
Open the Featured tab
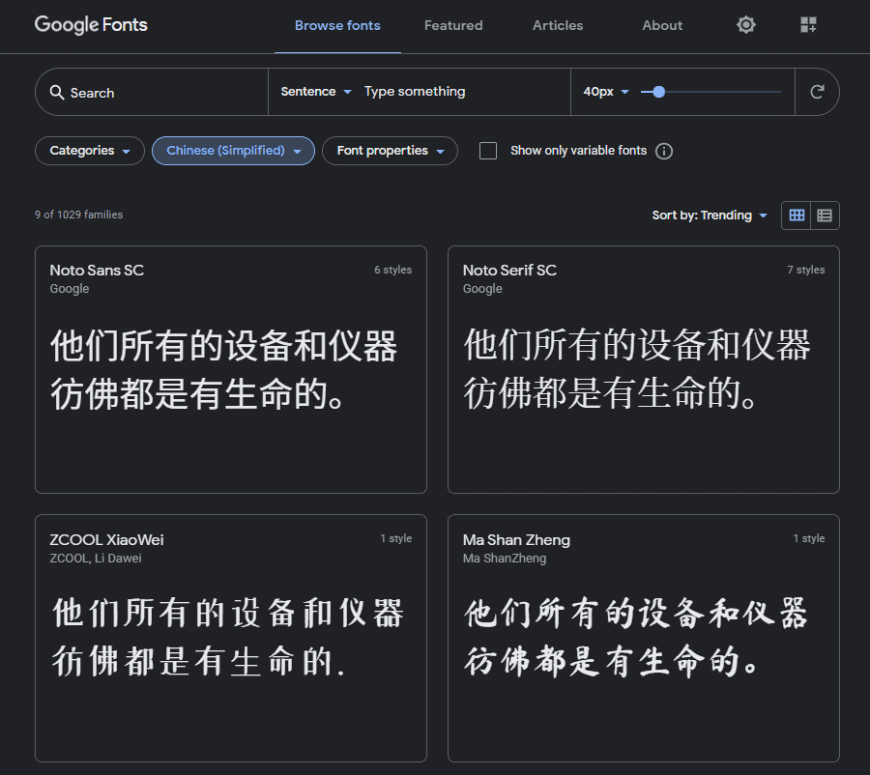(453, 26)
